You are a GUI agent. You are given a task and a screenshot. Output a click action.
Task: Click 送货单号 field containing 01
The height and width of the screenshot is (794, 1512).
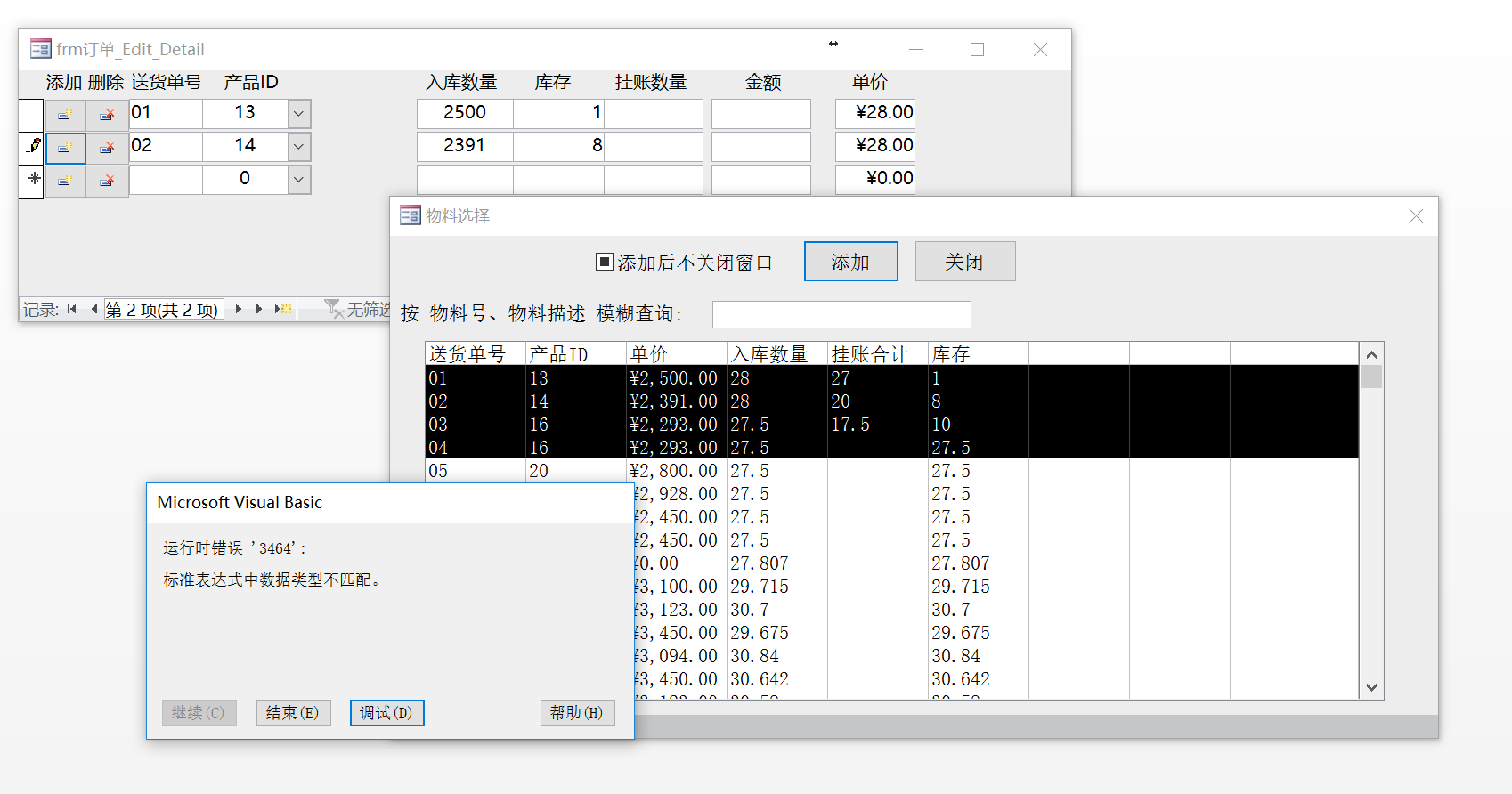[166, 114]
